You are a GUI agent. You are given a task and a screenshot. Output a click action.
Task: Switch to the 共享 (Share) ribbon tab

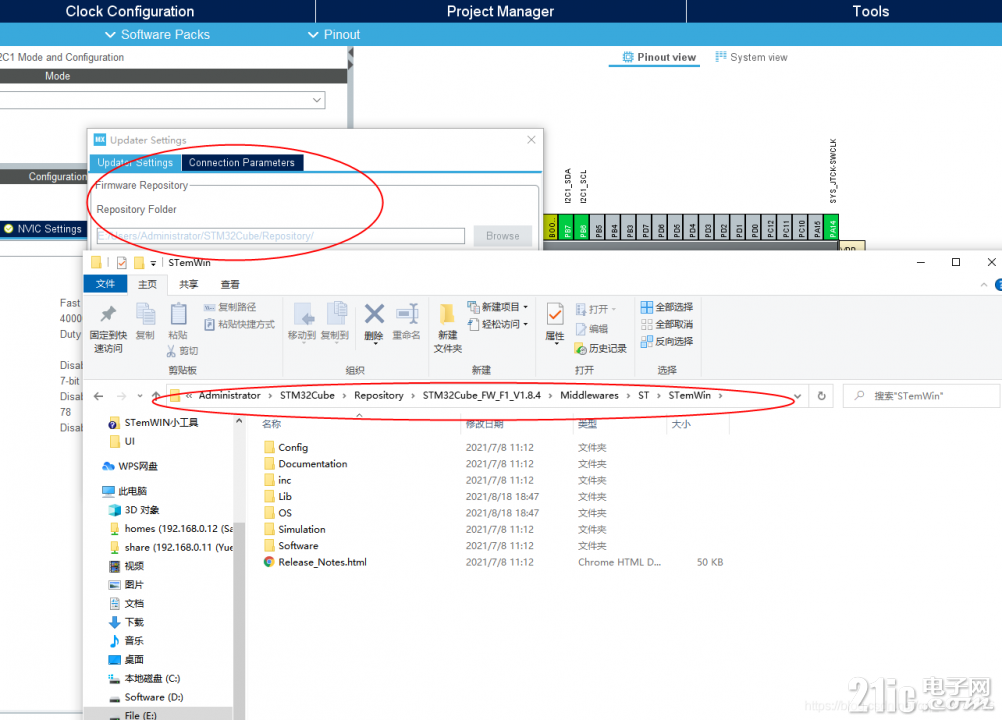189,285
